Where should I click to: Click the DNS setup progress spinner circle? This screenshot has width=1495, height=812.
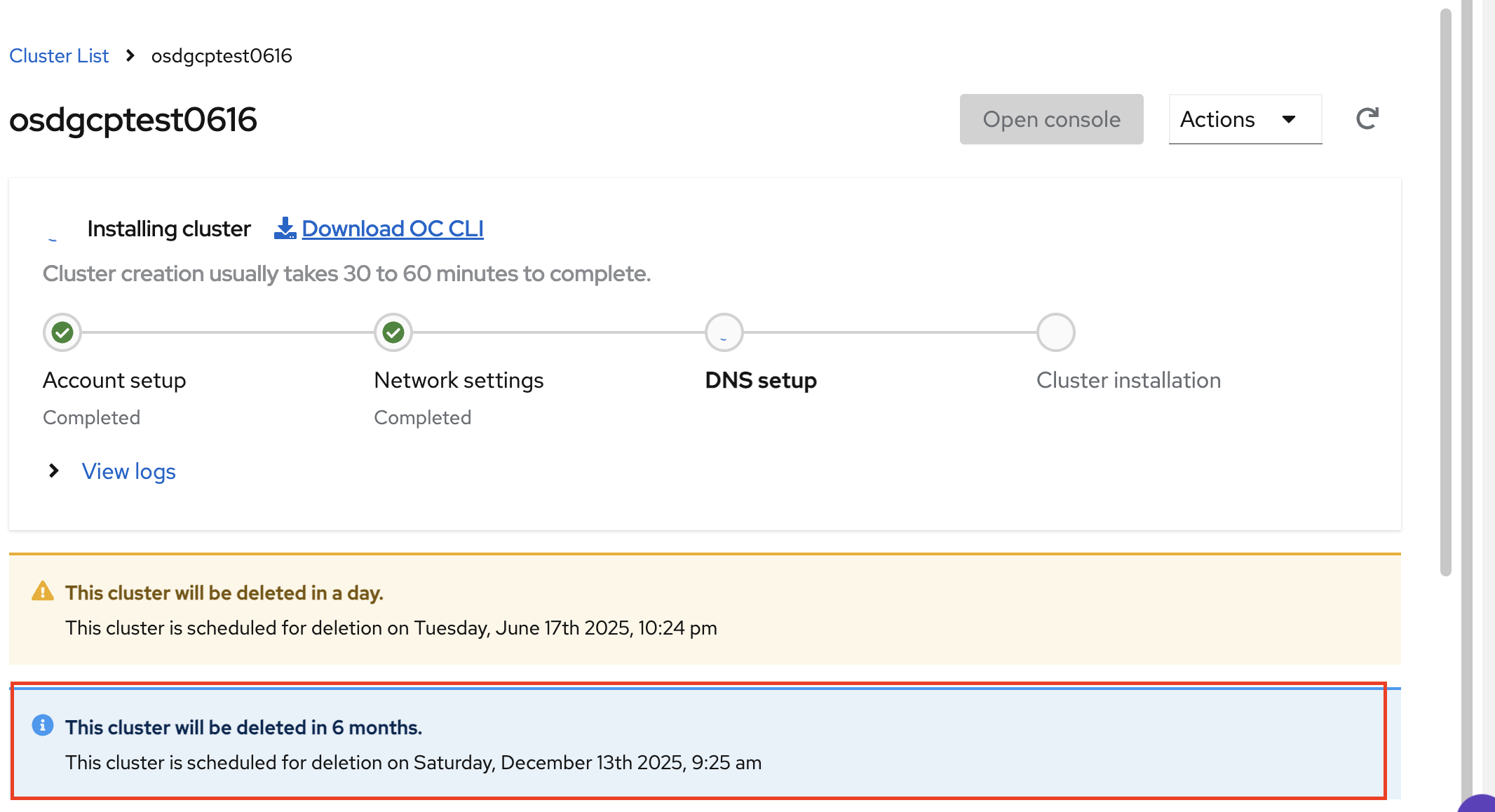pos(724,332)
